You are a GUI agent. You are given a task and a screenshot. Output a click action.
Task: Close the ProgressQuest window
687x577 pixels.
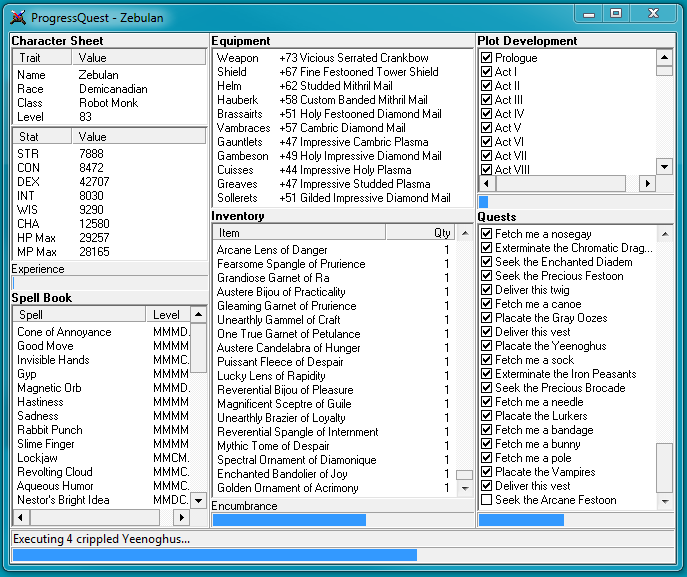(x=653, y=14)
